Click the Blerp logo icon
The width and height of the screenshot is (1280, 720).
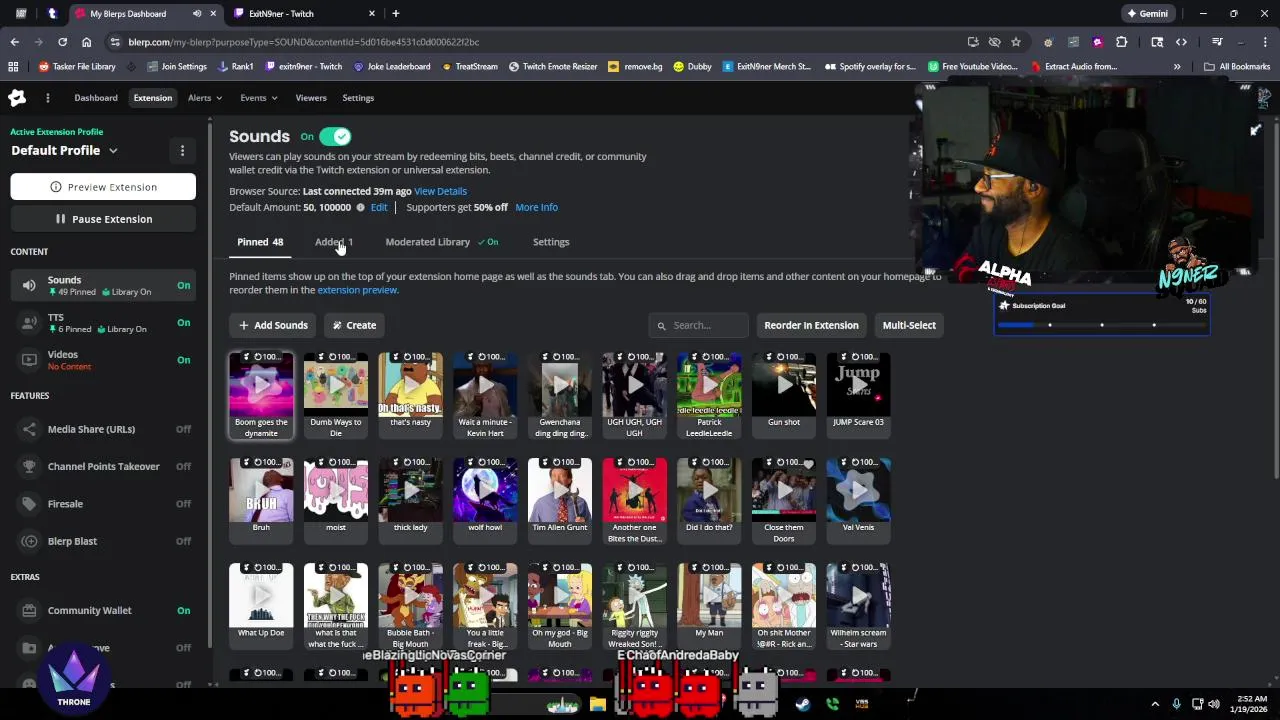(x=17, y=98)
